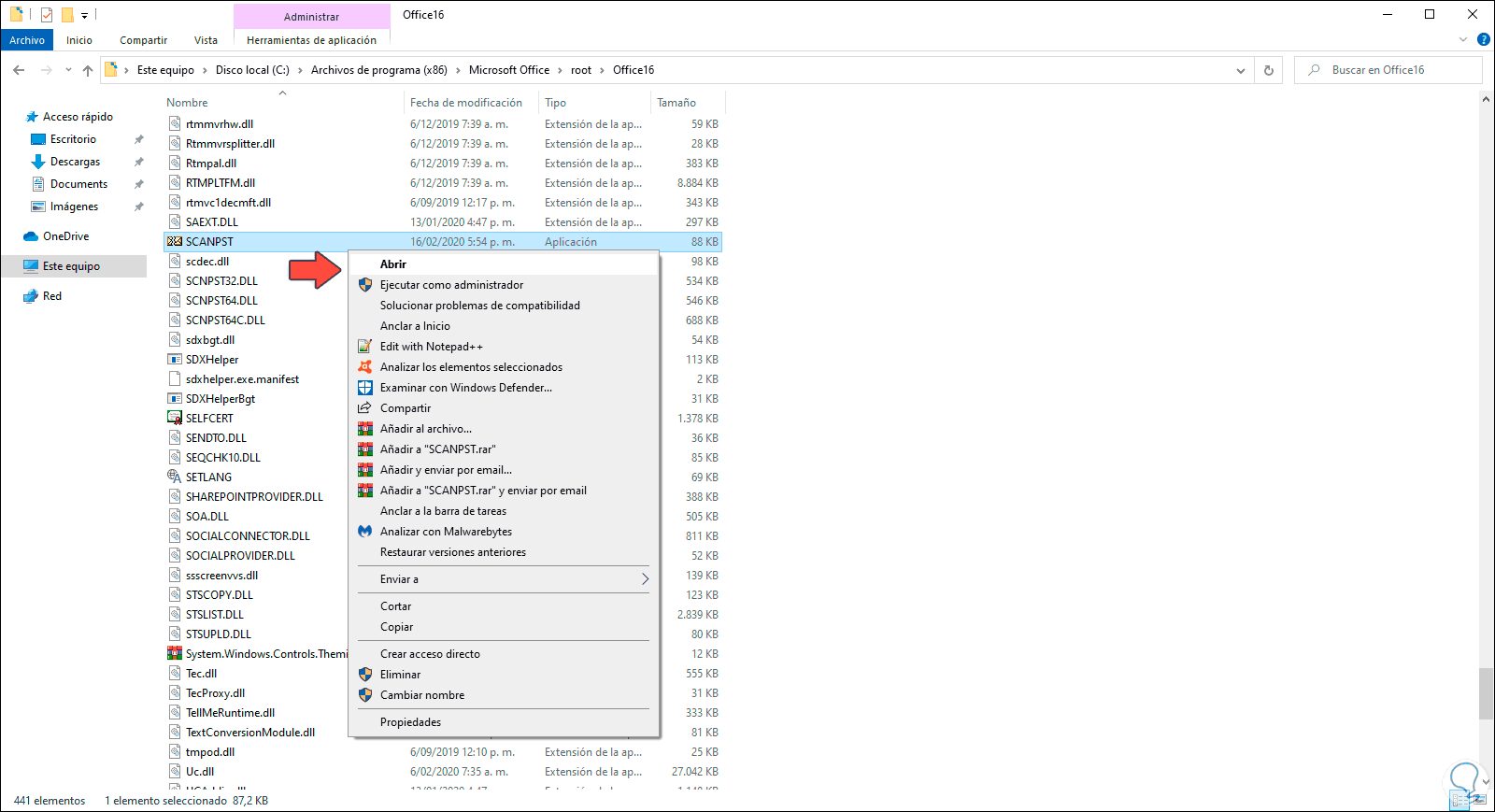The height and width of the screenshot is (812, 1495).
Task: Select Propiedades in the context menu
Action: (x=504, y=722)
